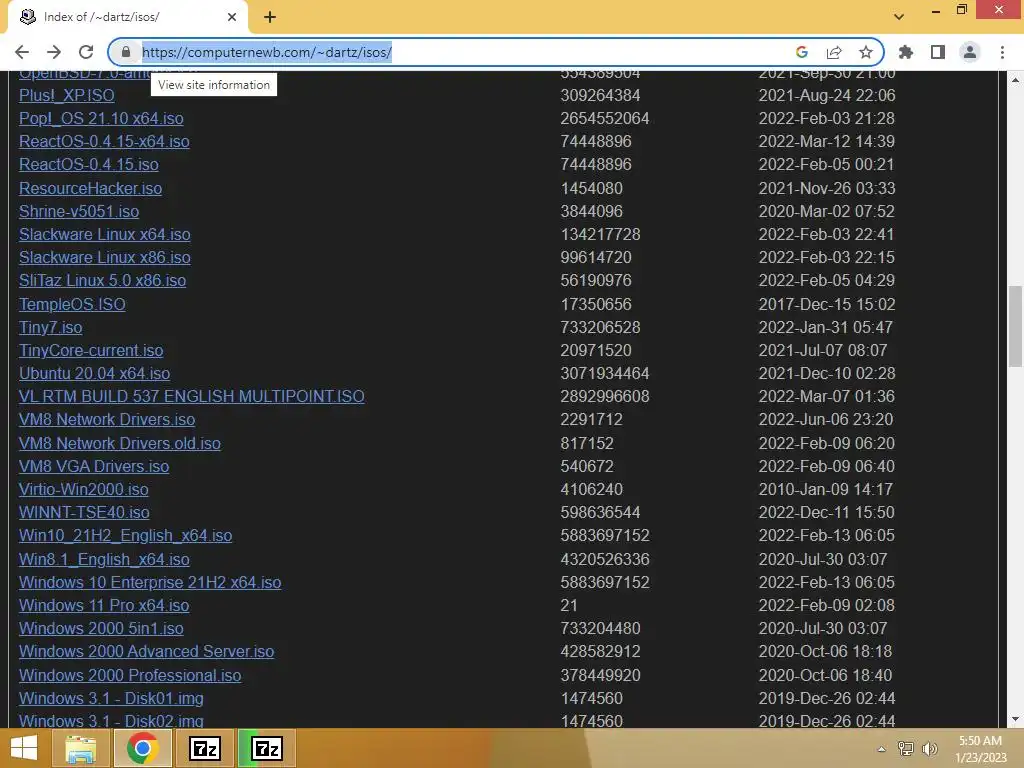Go back to the previous page
This screenshot has height=768, width=1024.
[x=22, y=52]
